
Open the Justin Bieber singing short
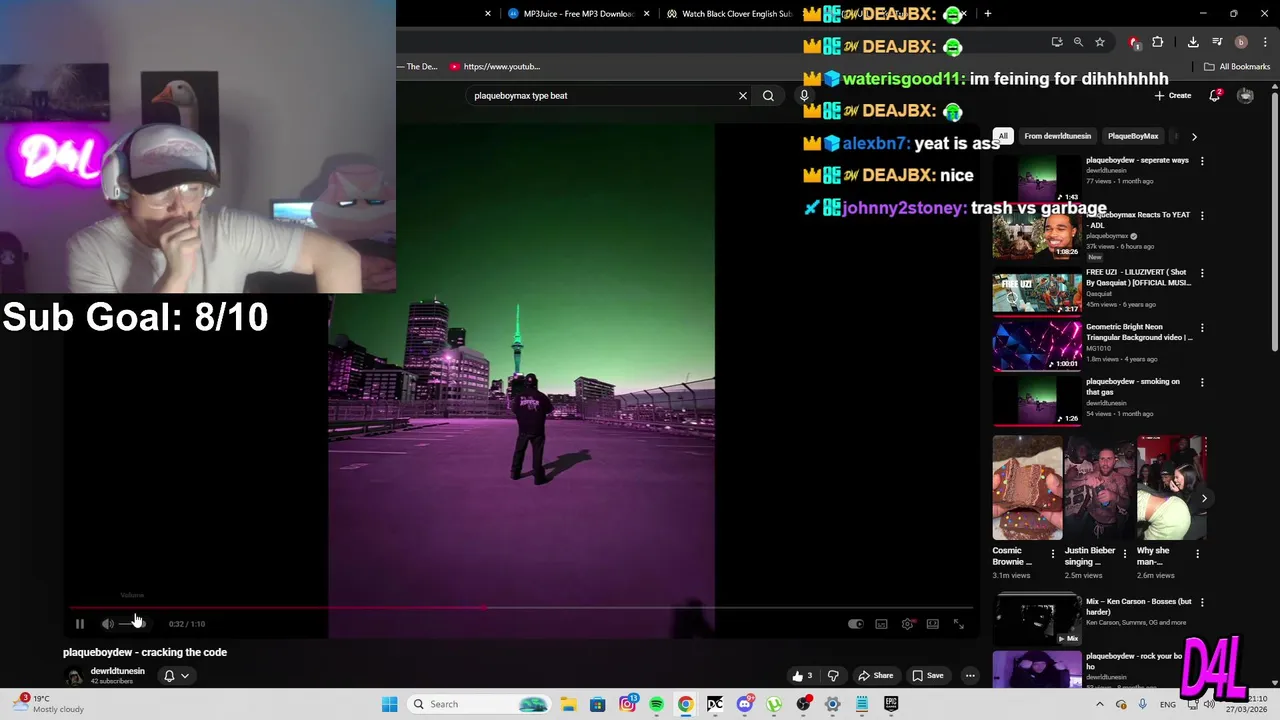coord(1099,488)
